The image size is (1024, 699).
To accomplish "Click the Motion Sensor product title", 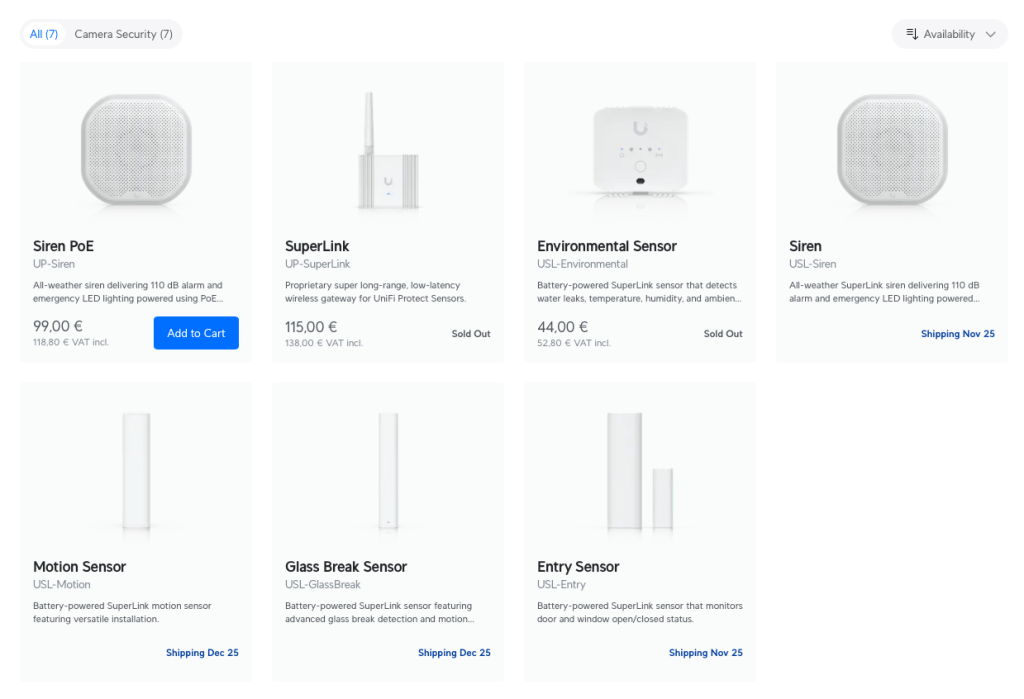I will [x=79, y=566].
